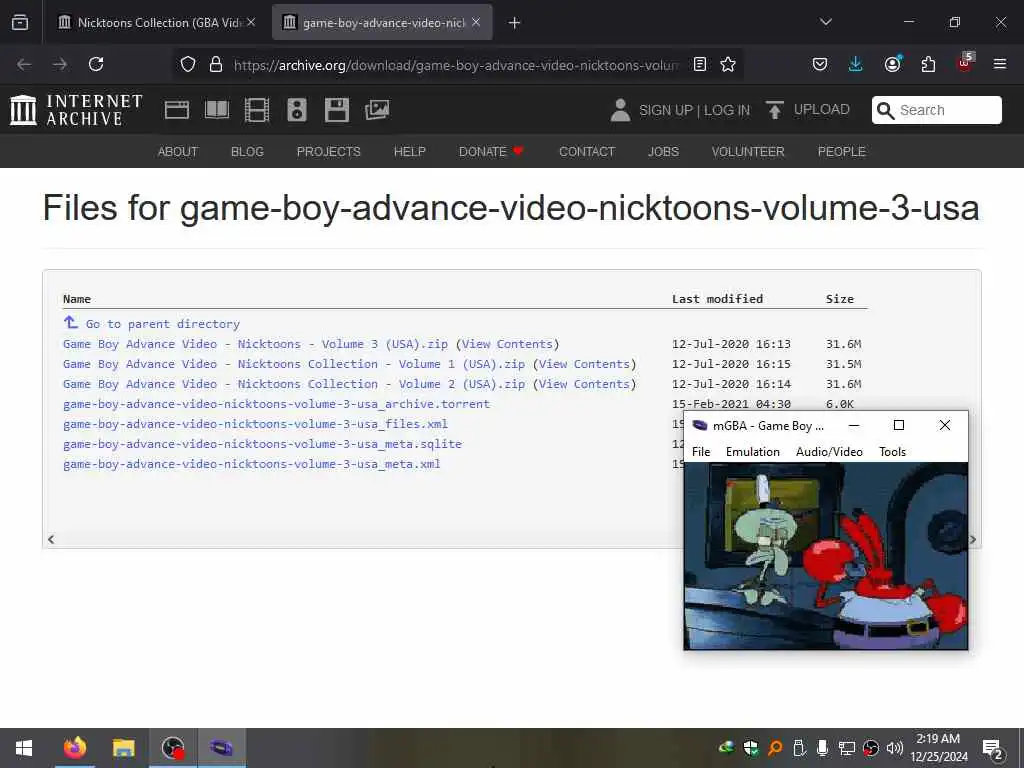Click left arrow of horizontal scrollbar
The height and width of the screenshot is (768, 1024).
[51, 539]
